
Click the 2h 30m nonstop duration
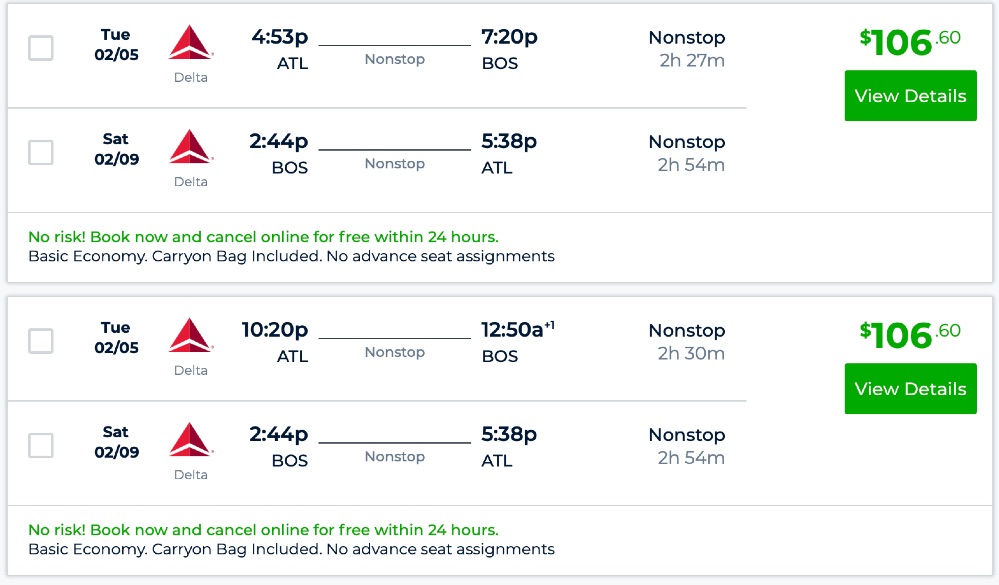(x=691, y=354)
